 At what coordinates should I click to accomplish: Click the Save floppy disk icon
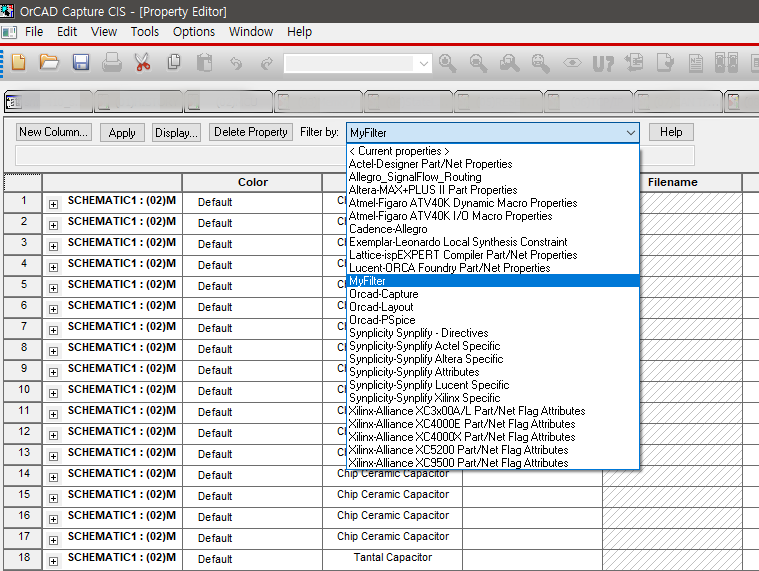coord(81,62)
